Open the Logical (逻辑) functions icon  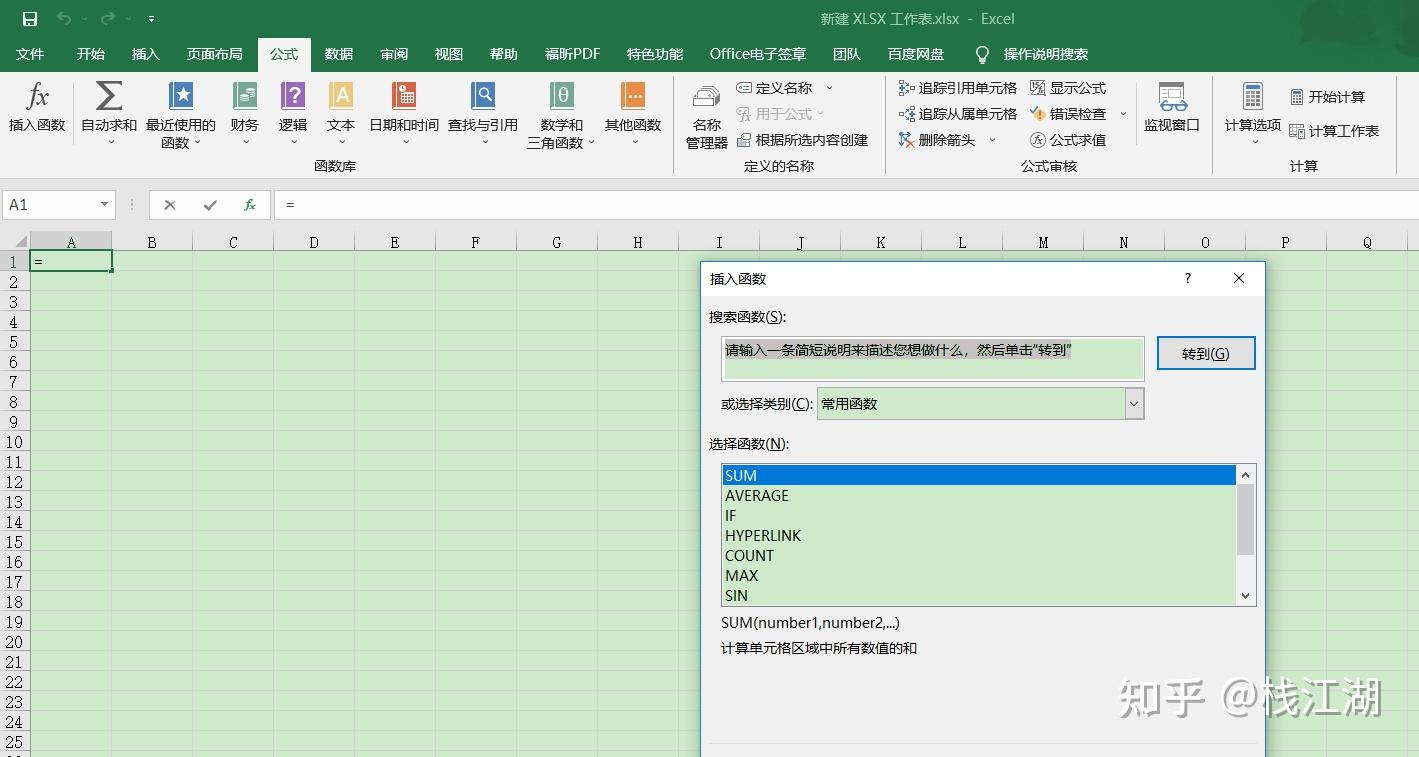pyautogui.click(x=293, y=96)
